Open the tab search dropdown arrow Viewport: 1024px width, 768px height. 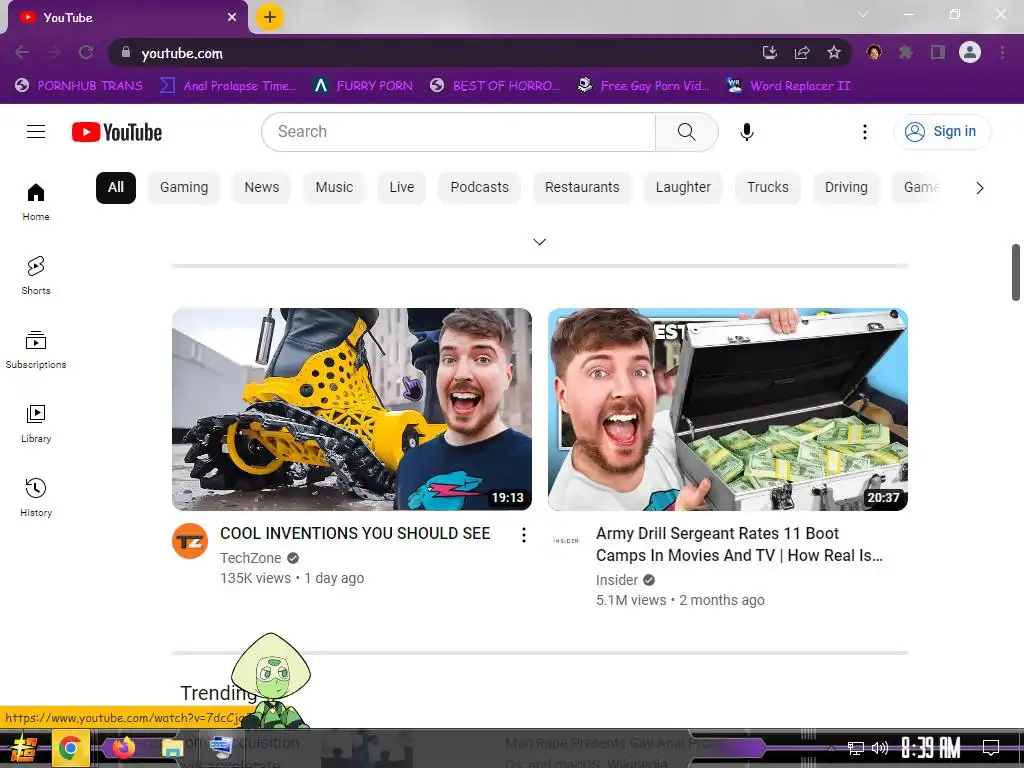coord(863,14)
